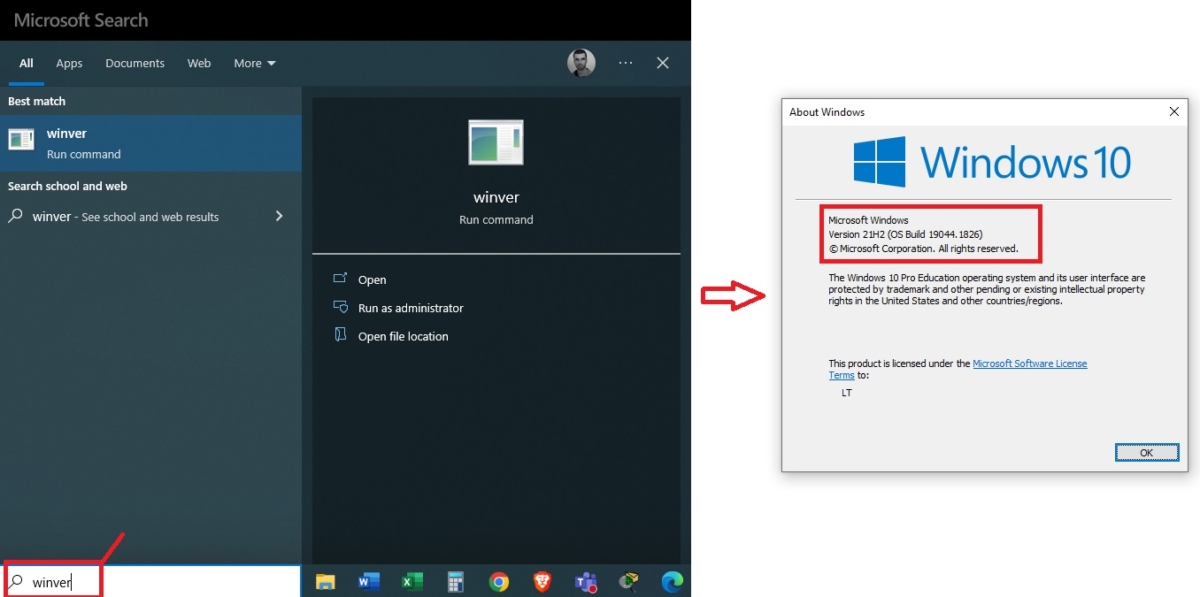Click the magnifier icon beside winver web result
The image size is (1200, 597).
(16, 216)
